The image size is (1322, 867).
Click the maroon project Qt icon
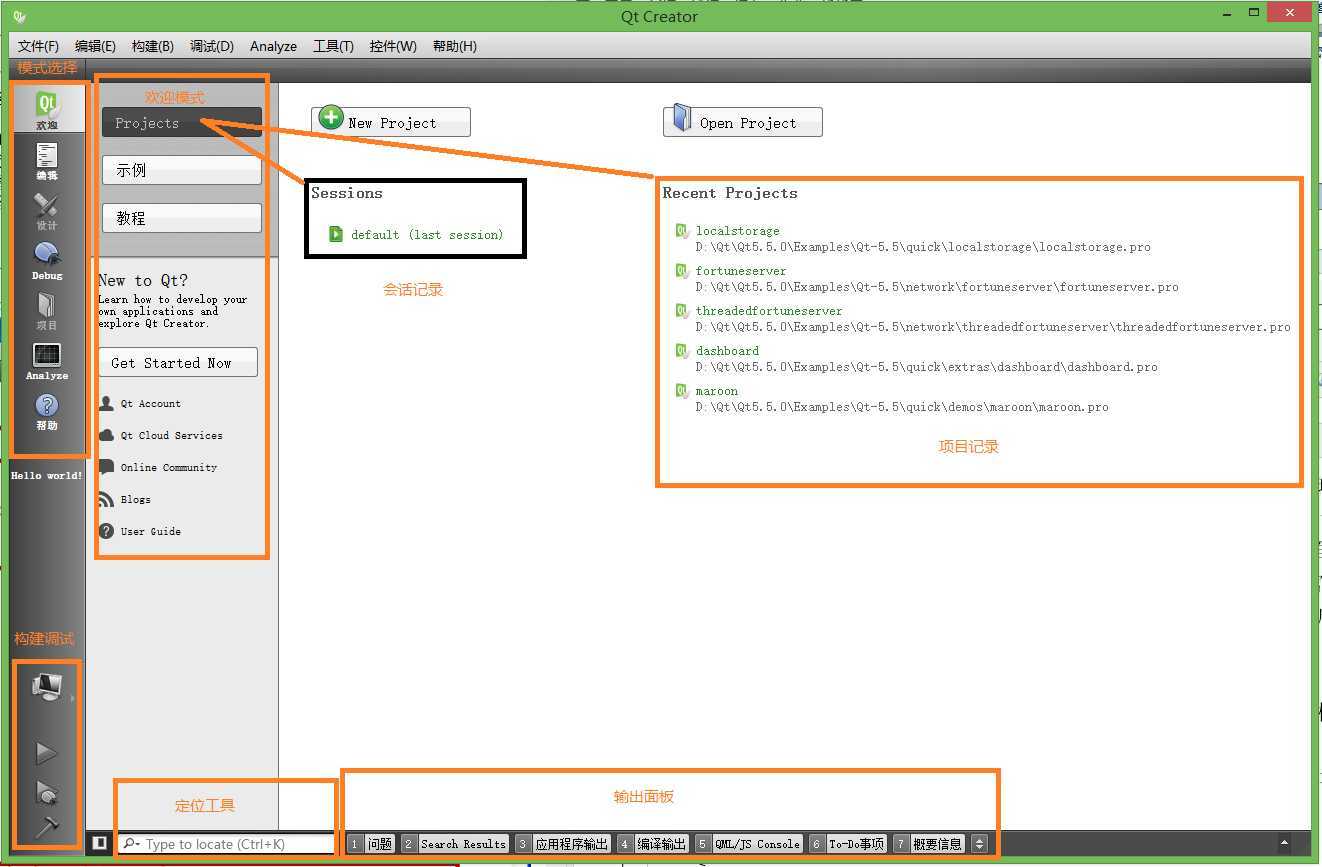click(682, 391)
